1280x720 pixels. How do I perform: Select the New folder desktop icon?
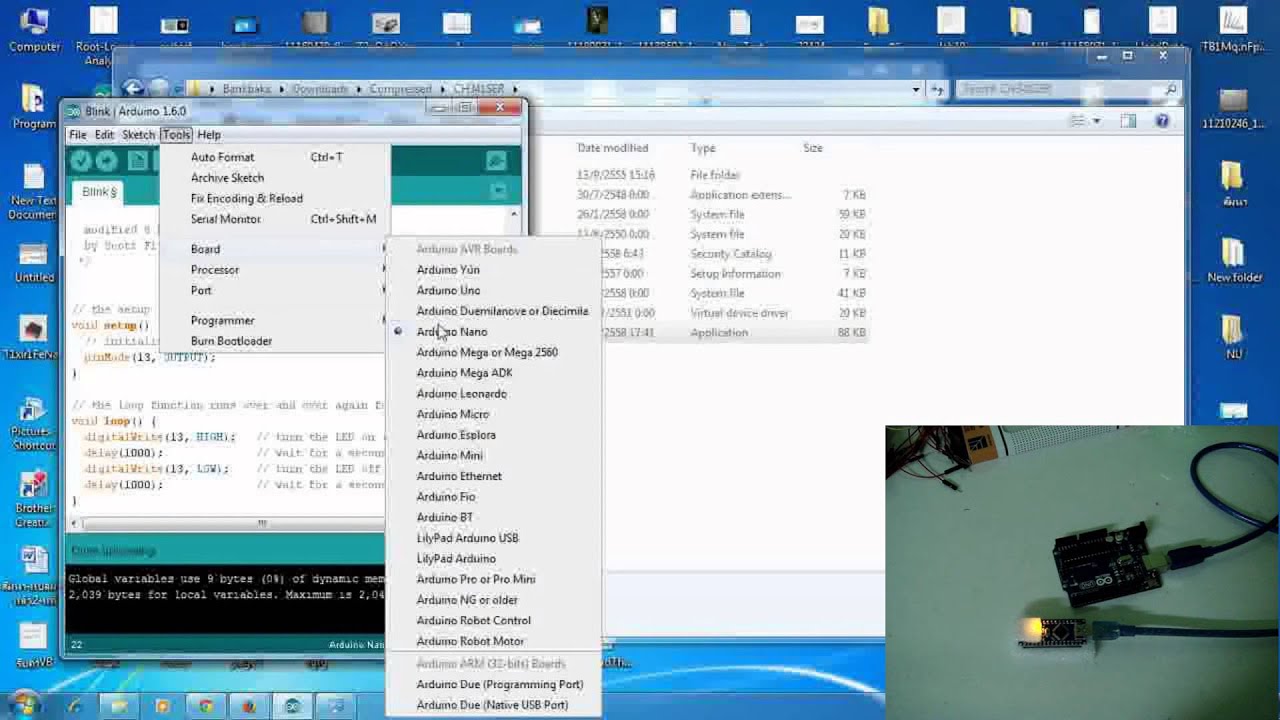click(1234, 260)
